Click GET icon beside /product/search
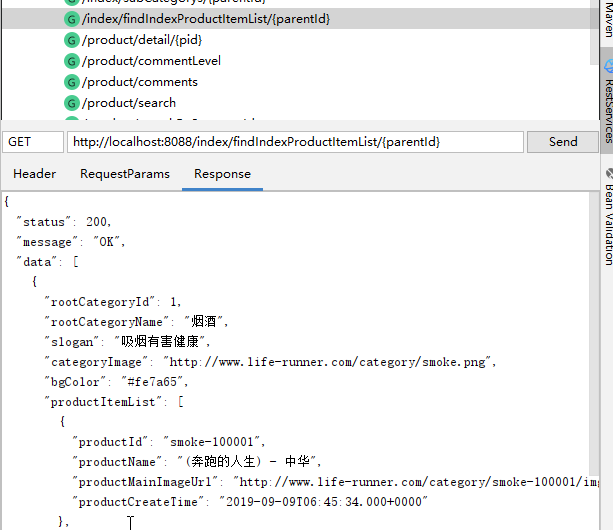 pyautogui.click(x=72, y=103)
